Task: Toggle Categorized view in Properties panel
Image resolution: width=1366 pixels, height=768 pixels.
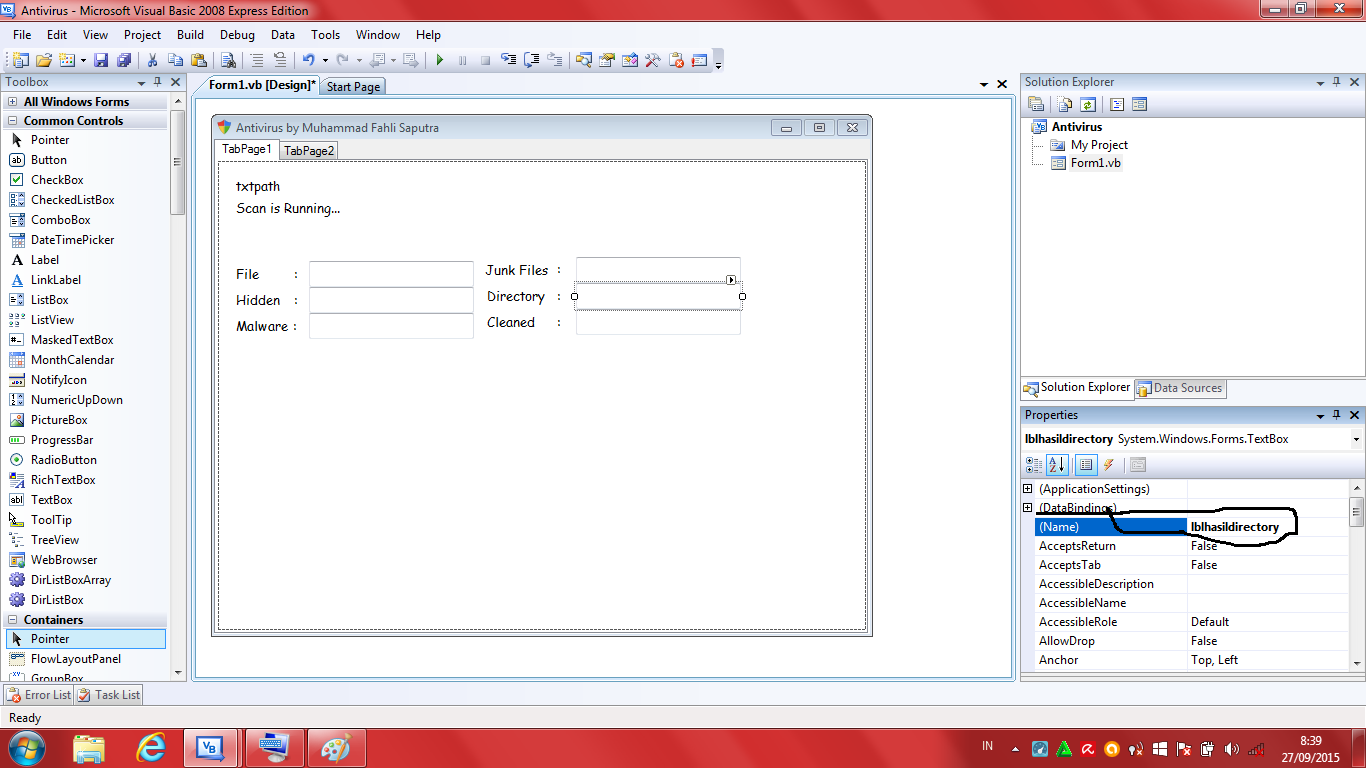Action: [x=1034, y=465]
